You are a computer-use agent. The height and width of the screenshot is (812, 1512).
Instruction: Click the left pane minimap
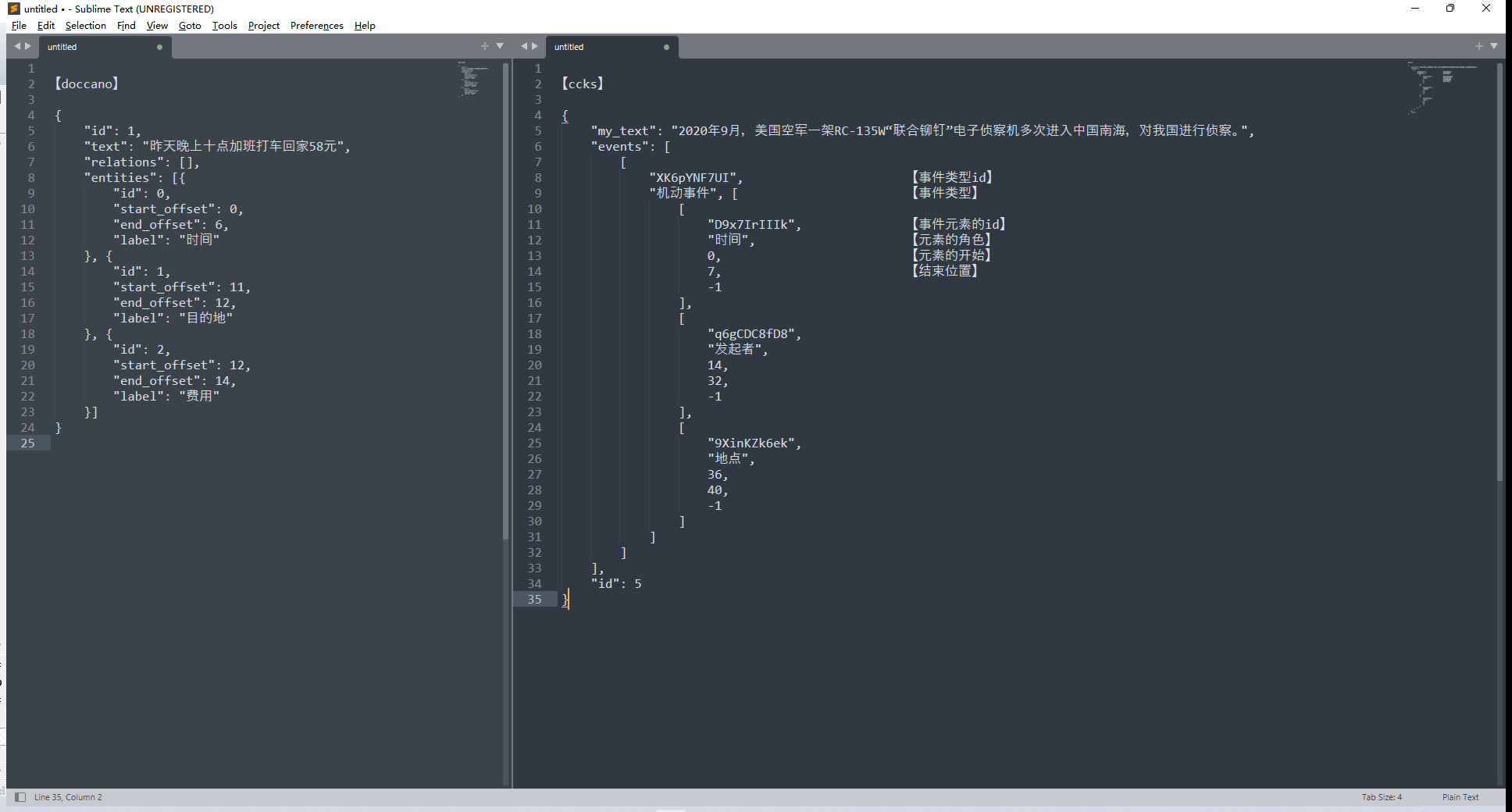[x=472, y=80]
